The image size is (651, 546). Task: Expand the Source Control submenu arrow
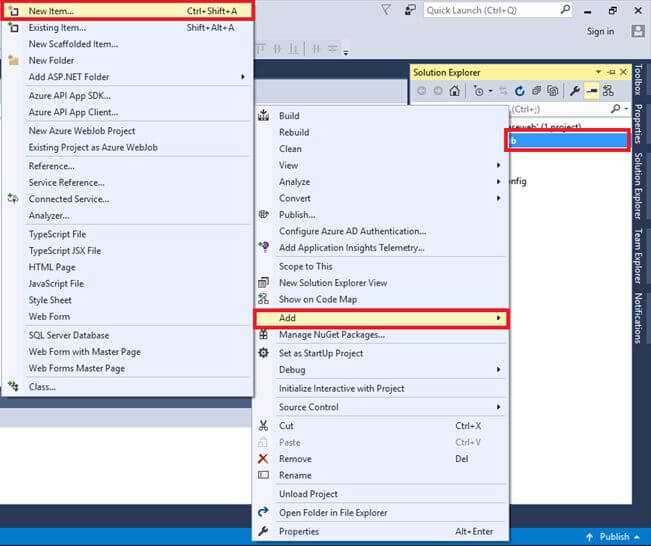point(498,407)
